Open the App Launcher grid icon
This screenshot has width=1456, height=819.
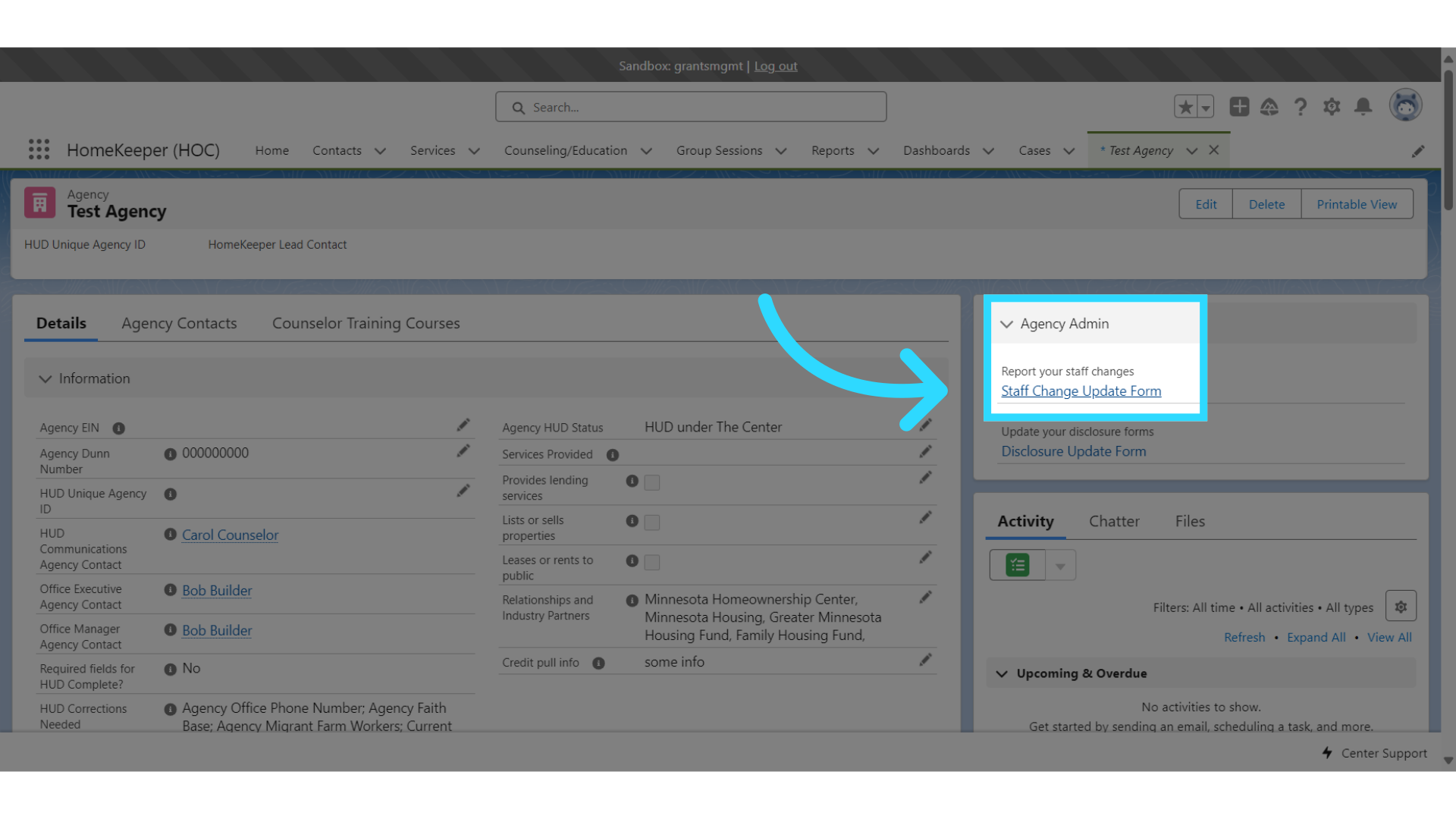click(39, 149)
